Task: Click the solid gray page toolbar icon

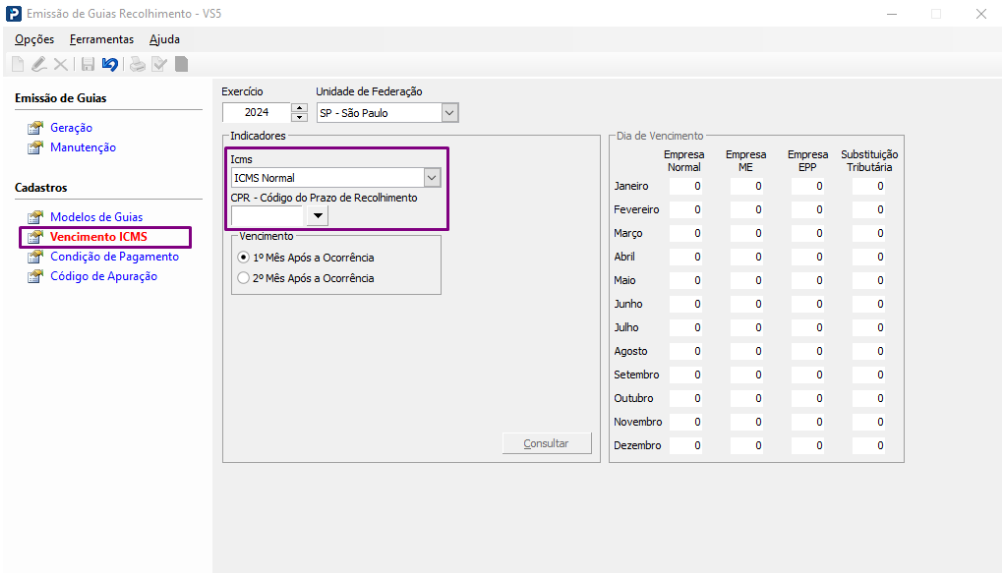Action: pos(181,64)
